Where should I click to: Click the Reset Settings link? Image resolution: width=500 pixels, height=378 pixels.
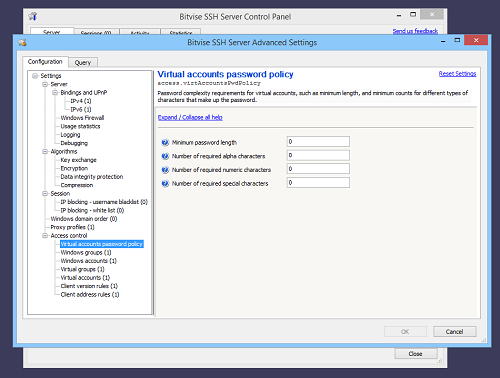(457, 74)
